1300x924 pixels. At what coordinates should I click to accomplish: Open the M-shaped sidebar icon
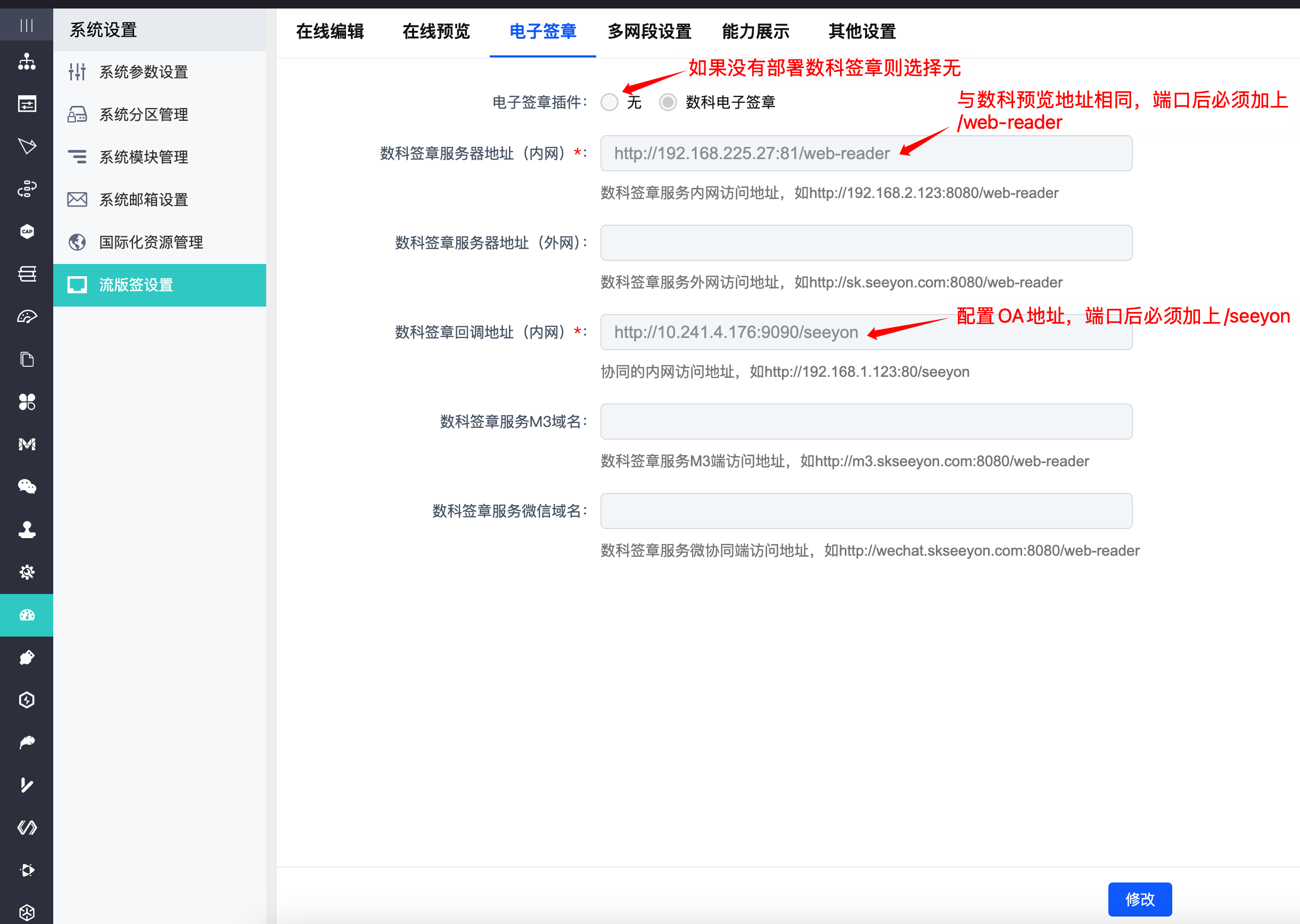[26, 444]
